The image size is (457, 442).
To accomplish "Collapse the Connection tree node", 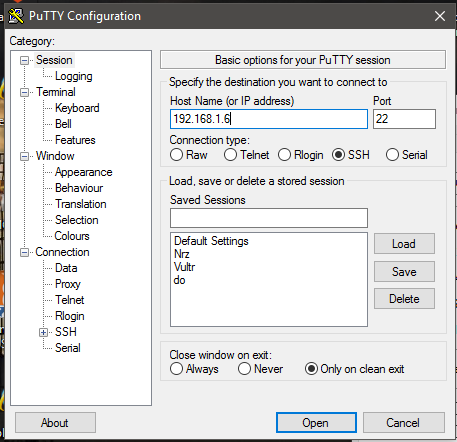I will tap(24, 252).
